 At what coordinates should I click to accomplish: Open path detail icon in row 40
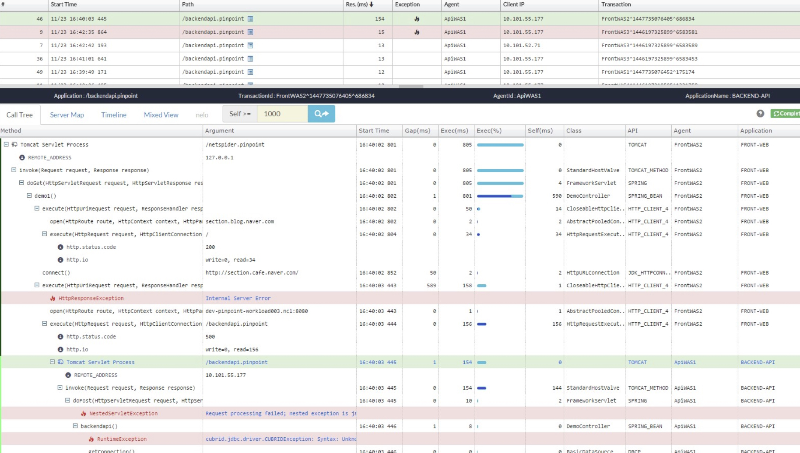pyautogui.click(x=251, y=72)
